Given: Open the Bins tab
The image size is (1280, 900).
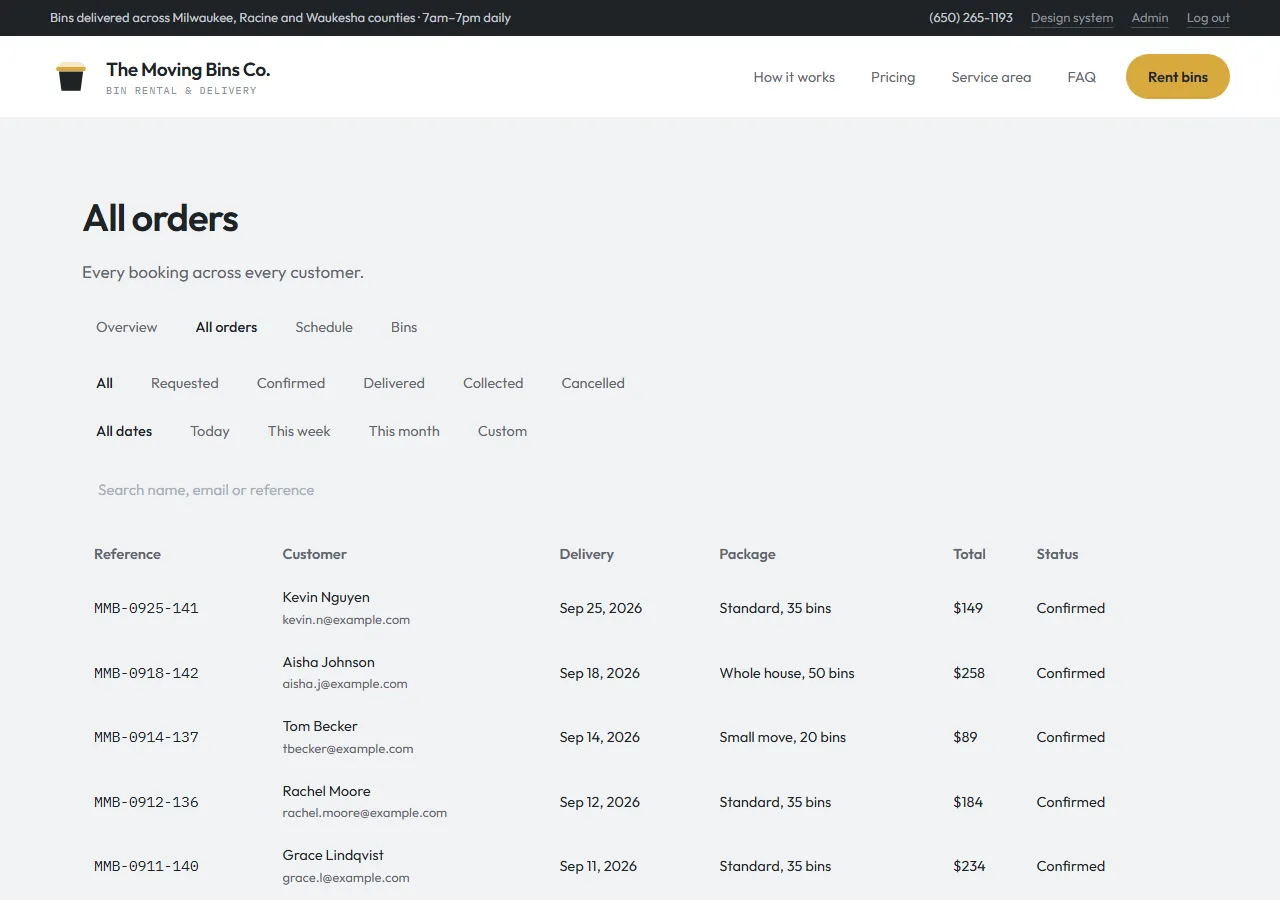Looking at the screenshot, I should 404,327.
